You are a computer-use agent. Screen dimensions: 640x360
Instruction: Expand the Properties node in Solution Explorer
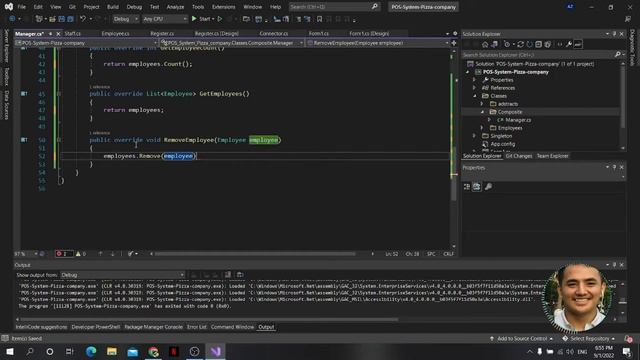pyautogui.click(x=474, y=80)
